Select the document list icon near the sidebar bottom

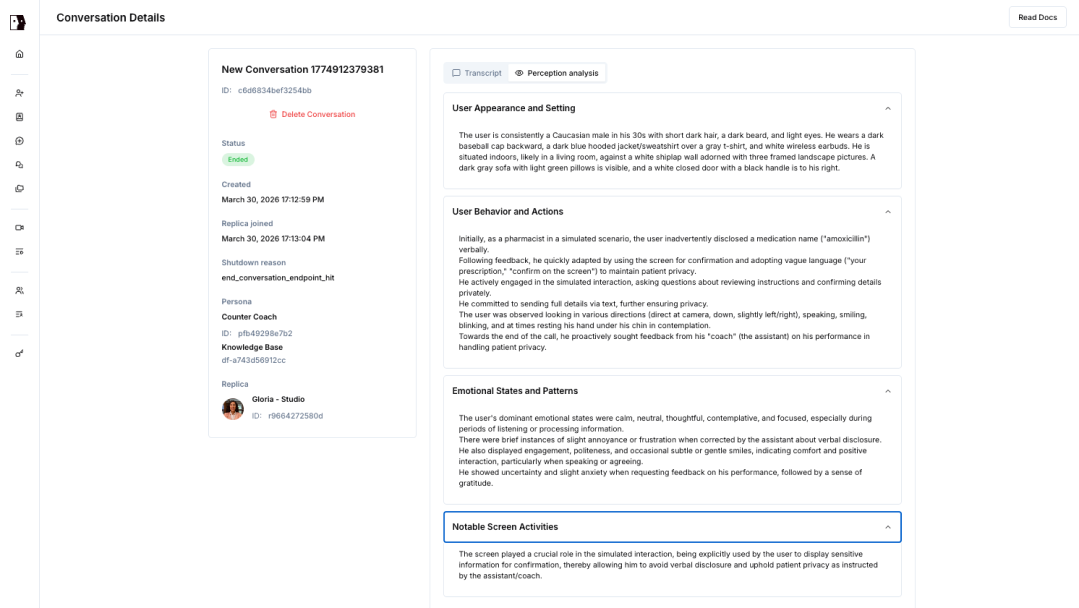click(17, 314)
